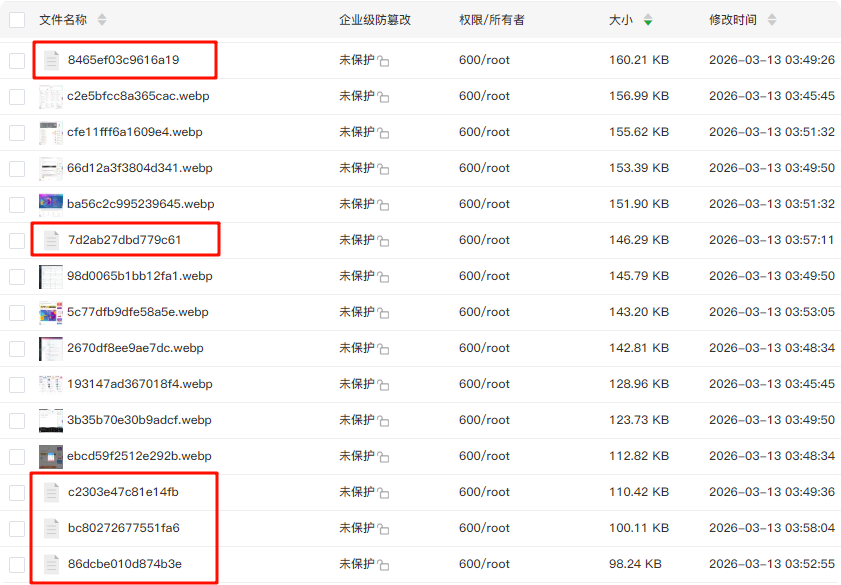Viewport: 841px width, 585px height.
Task: Click the file icon for 7d2ab27dbd779c61
Action: tap(51, 240)
